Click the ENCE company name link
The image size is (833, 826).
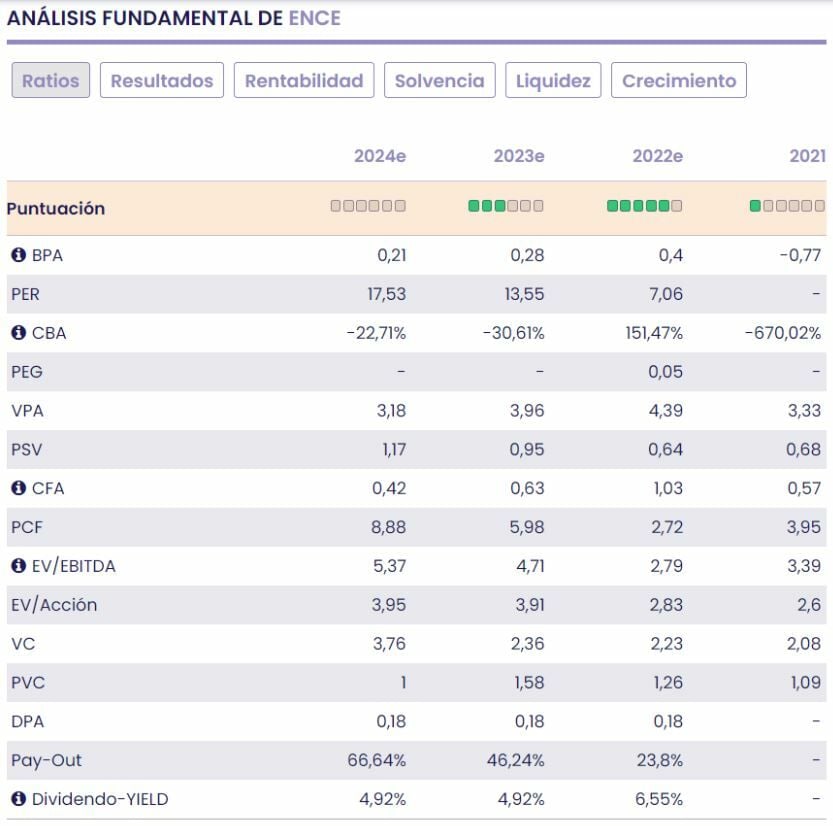(314, 18)
